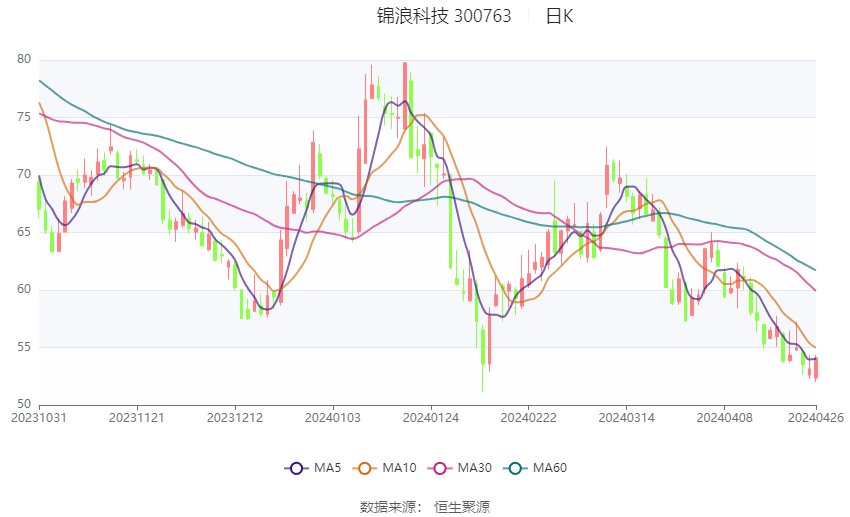Click the x-axis date label 20240222
The image size is (850, 517).
point(529,418)
